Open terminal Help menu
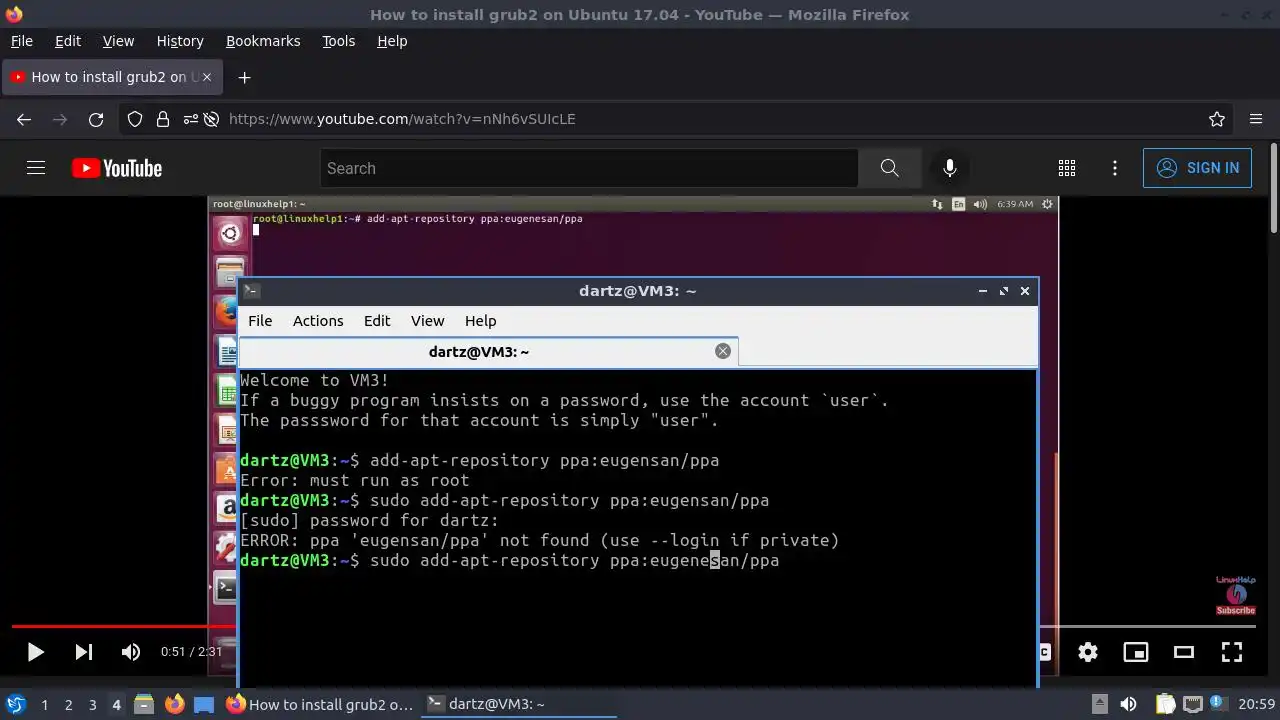1280x720 pixels. point(480,320)
